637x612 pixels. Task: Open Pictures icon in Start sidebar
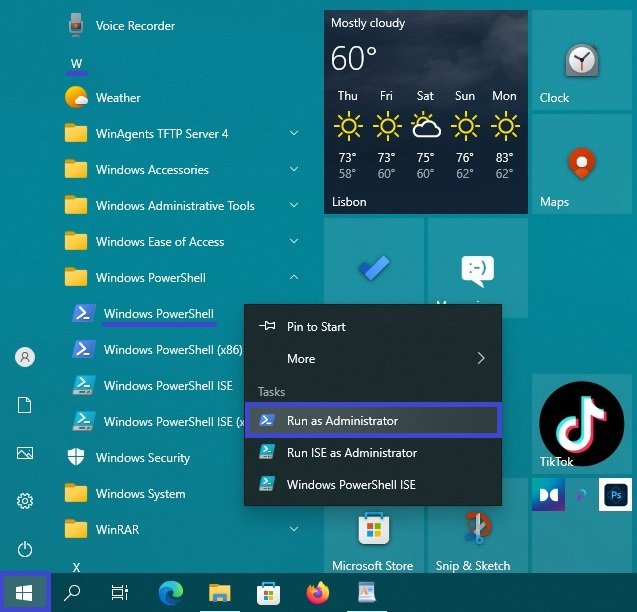coord(25,453)
